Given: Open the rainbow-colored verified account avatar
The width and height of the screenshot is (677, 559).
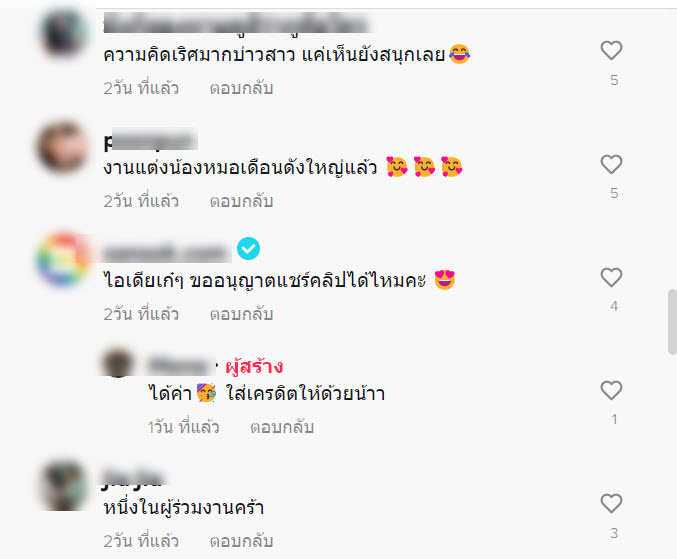Looking at the screenshot, I should click(63, 259).
